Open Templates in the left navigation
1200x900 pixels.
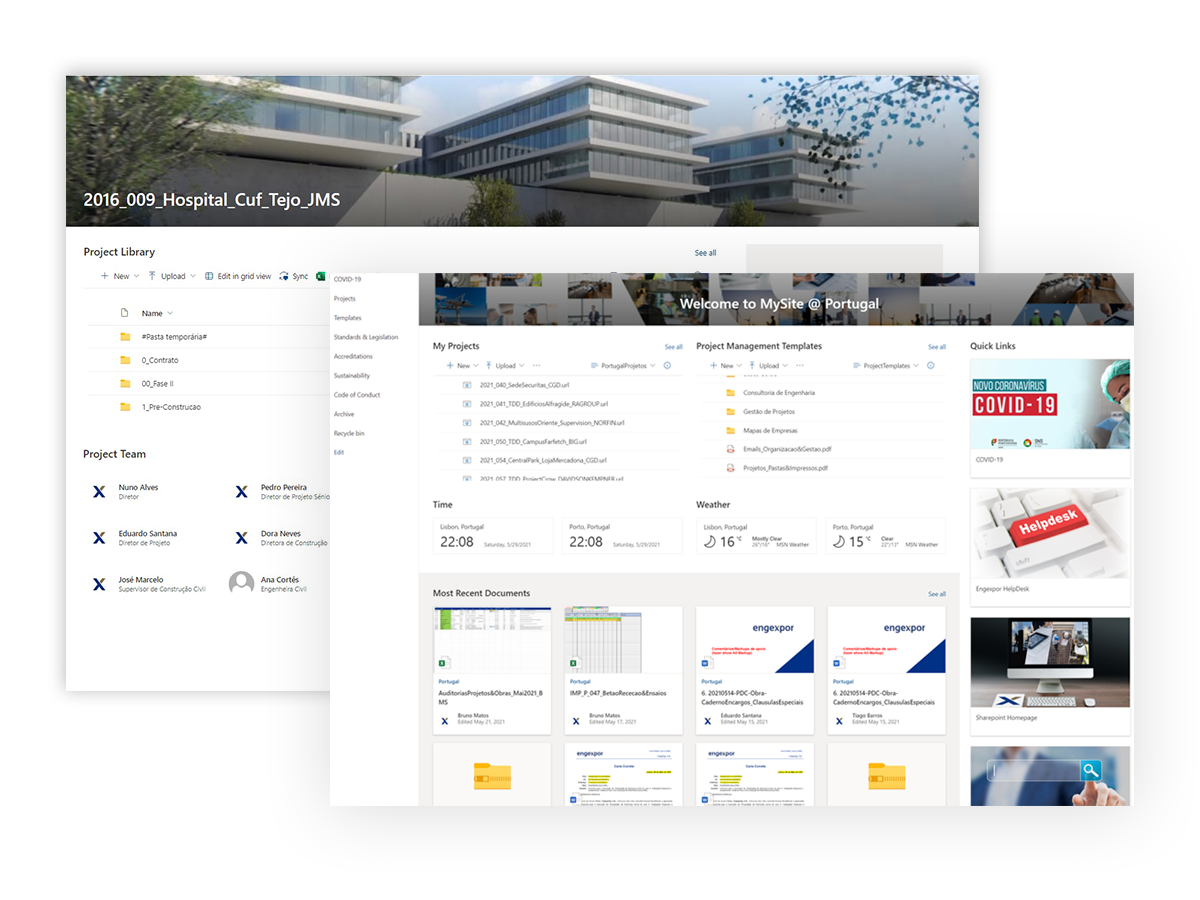pyautogui.click(x=347, y=318)
